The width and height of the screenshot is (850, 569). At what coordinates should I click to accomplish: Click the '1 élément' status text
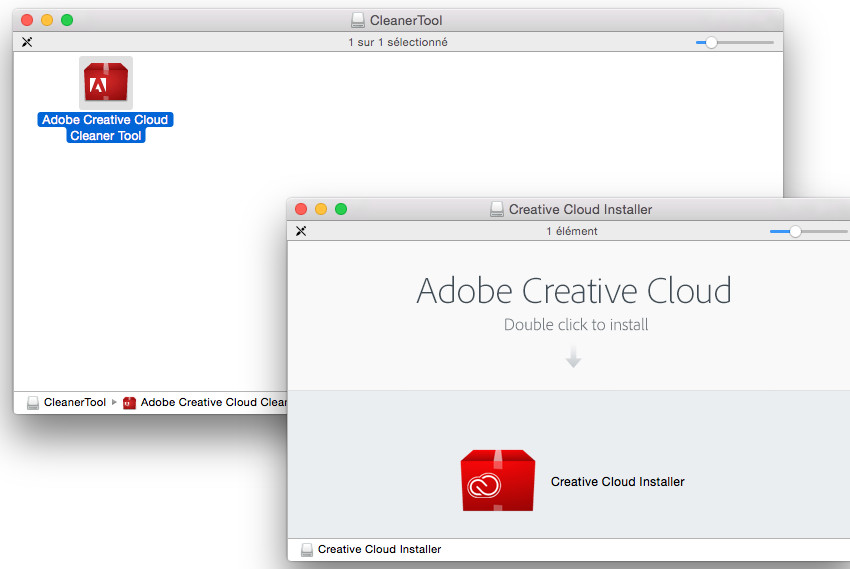(x=571, y=231)
